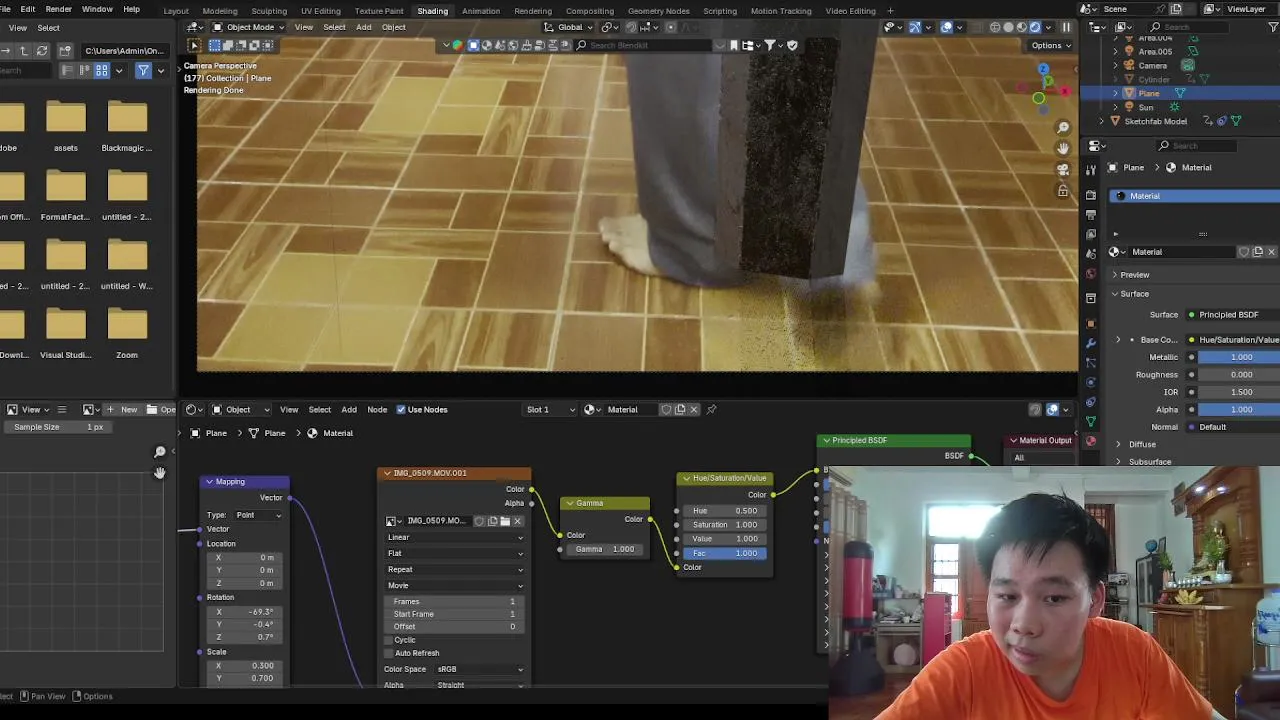
Task: Open the Modifiers properties wrench icon
Action: click(x=1091, y=343)
